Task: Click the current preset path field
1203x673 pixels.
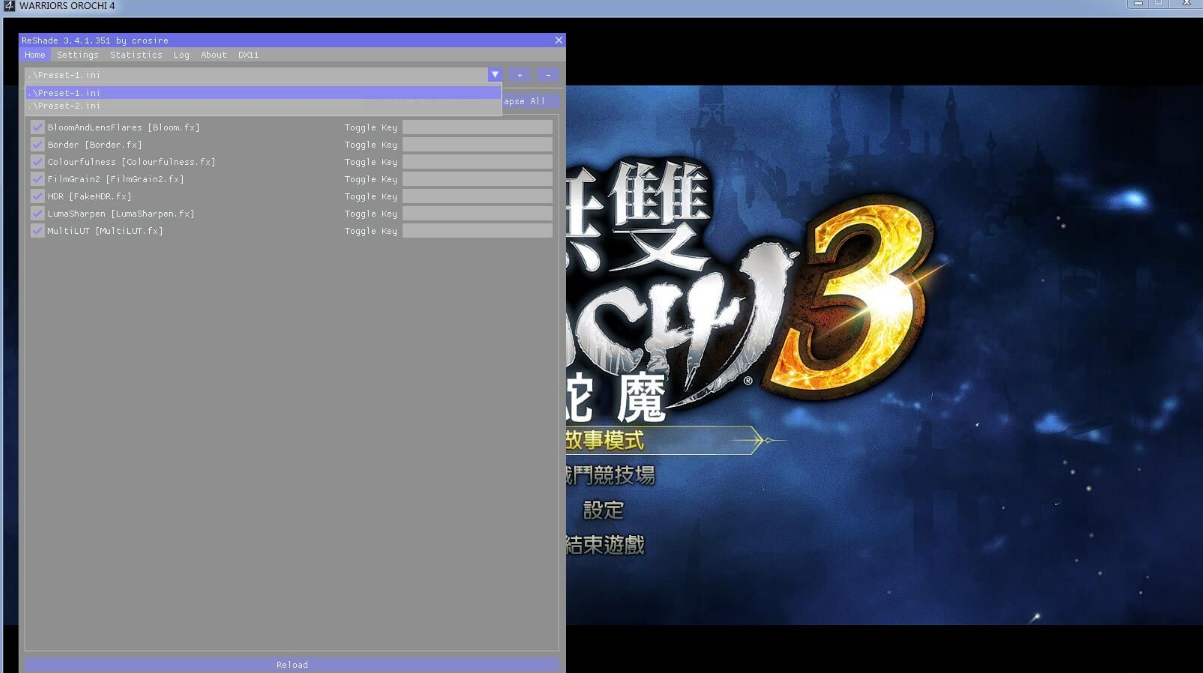Action: (256, 75)
